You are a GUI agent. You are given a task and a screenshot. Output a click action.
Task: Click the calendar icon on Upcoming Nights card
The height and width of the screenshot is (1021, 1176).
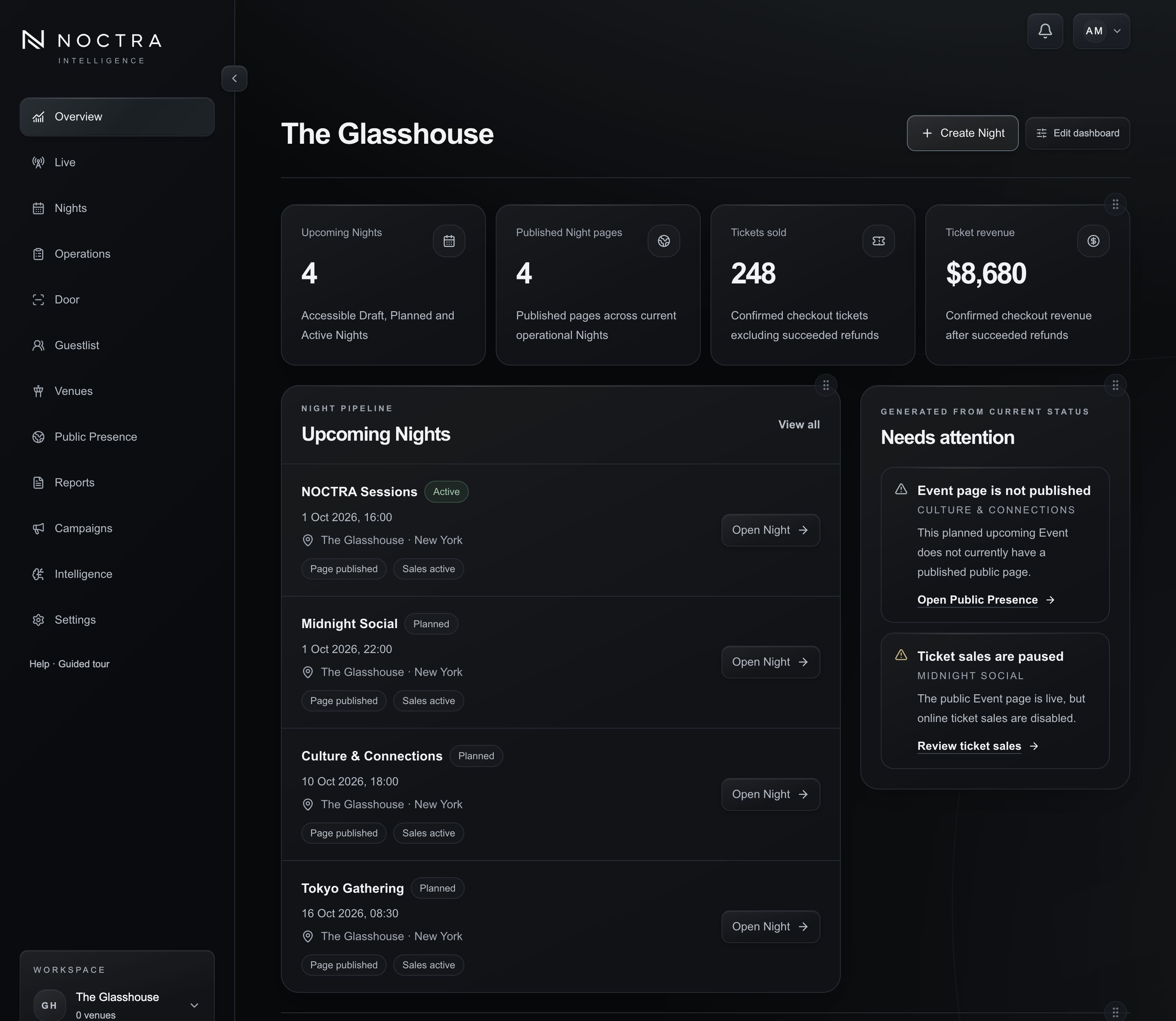[x=449, y=241]
